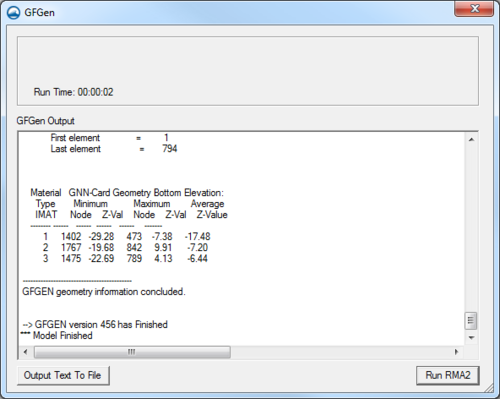Click the vertical scrollbar thumb

point(471,320)
